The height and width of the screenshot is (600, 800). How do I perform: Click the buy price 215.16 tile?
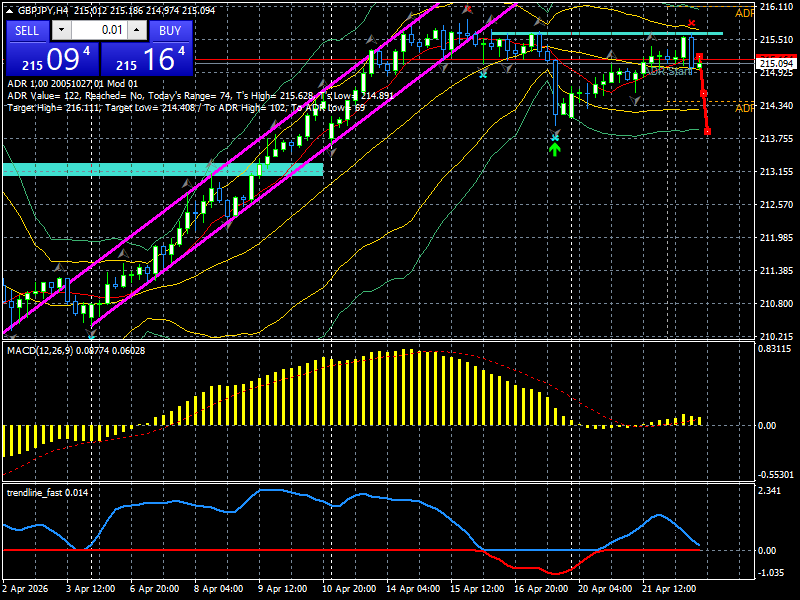point(147,59)
